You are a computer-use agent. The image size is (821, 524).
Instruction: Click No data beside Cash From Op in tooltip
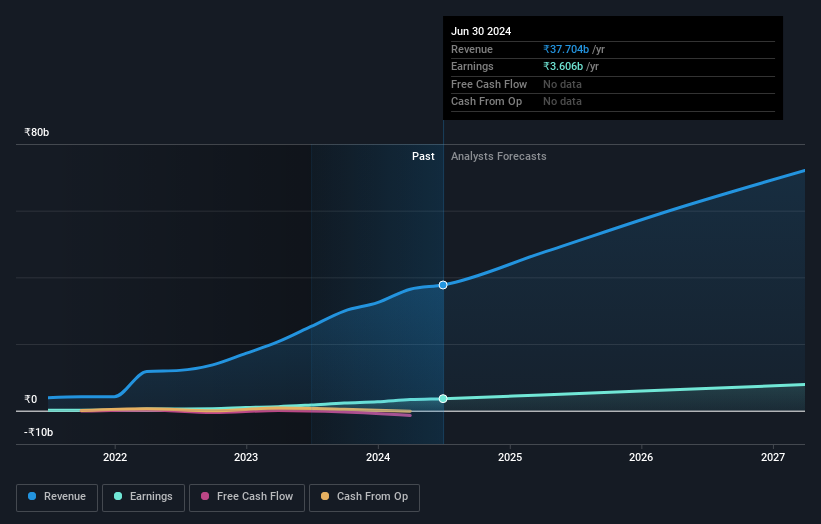[562, 102]
